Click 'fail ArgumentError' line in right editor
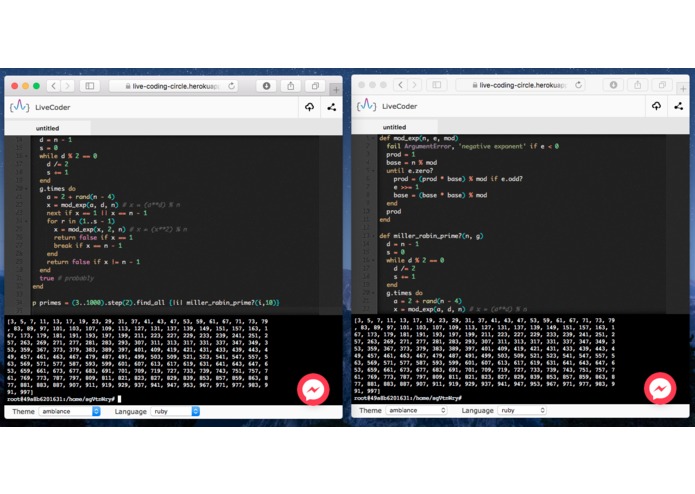Viewport: 695px width, 494px height. click(x=472, y=146)
